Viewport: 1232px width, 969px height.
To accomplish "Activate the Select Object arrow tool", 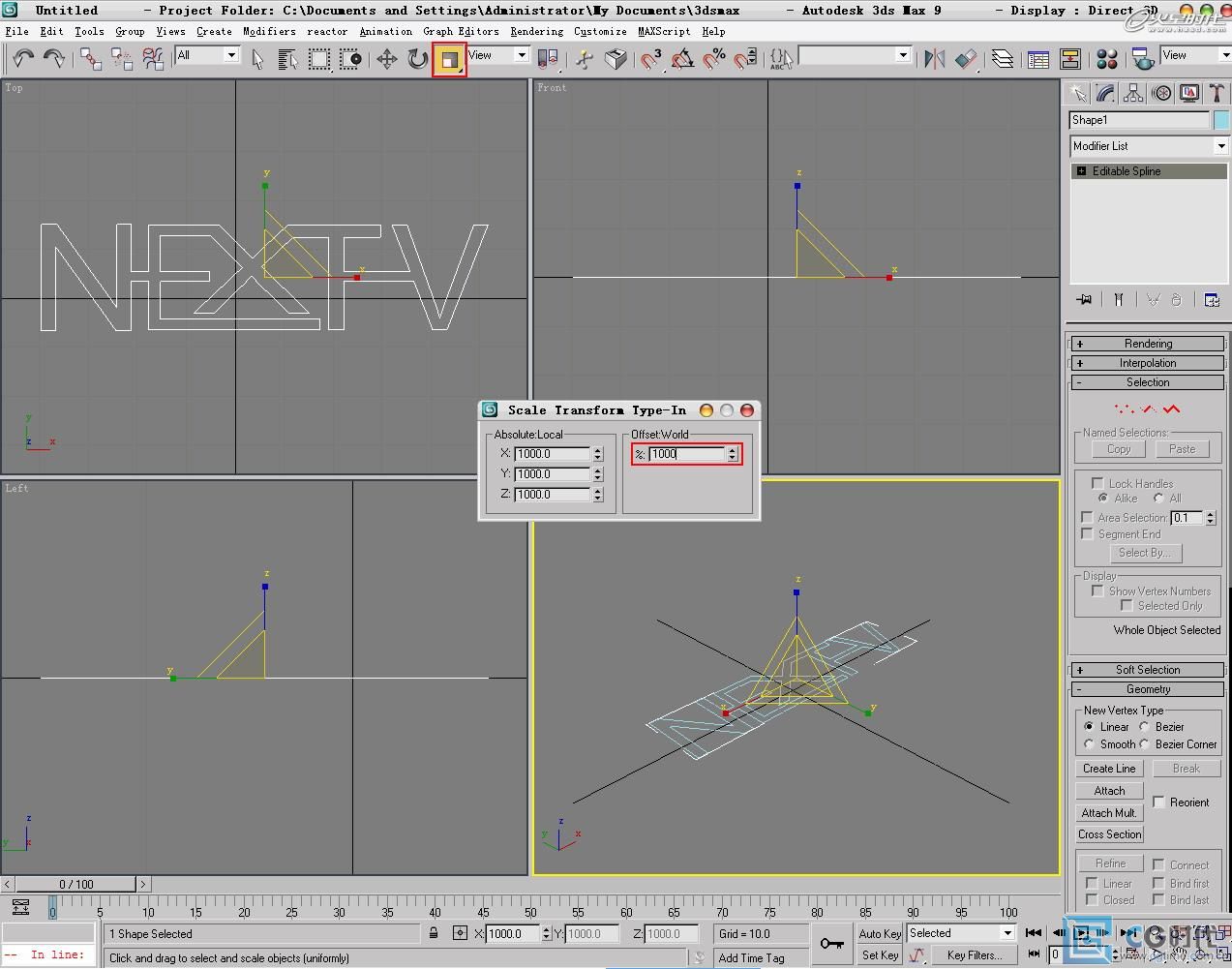I will [x=257, y=59].
